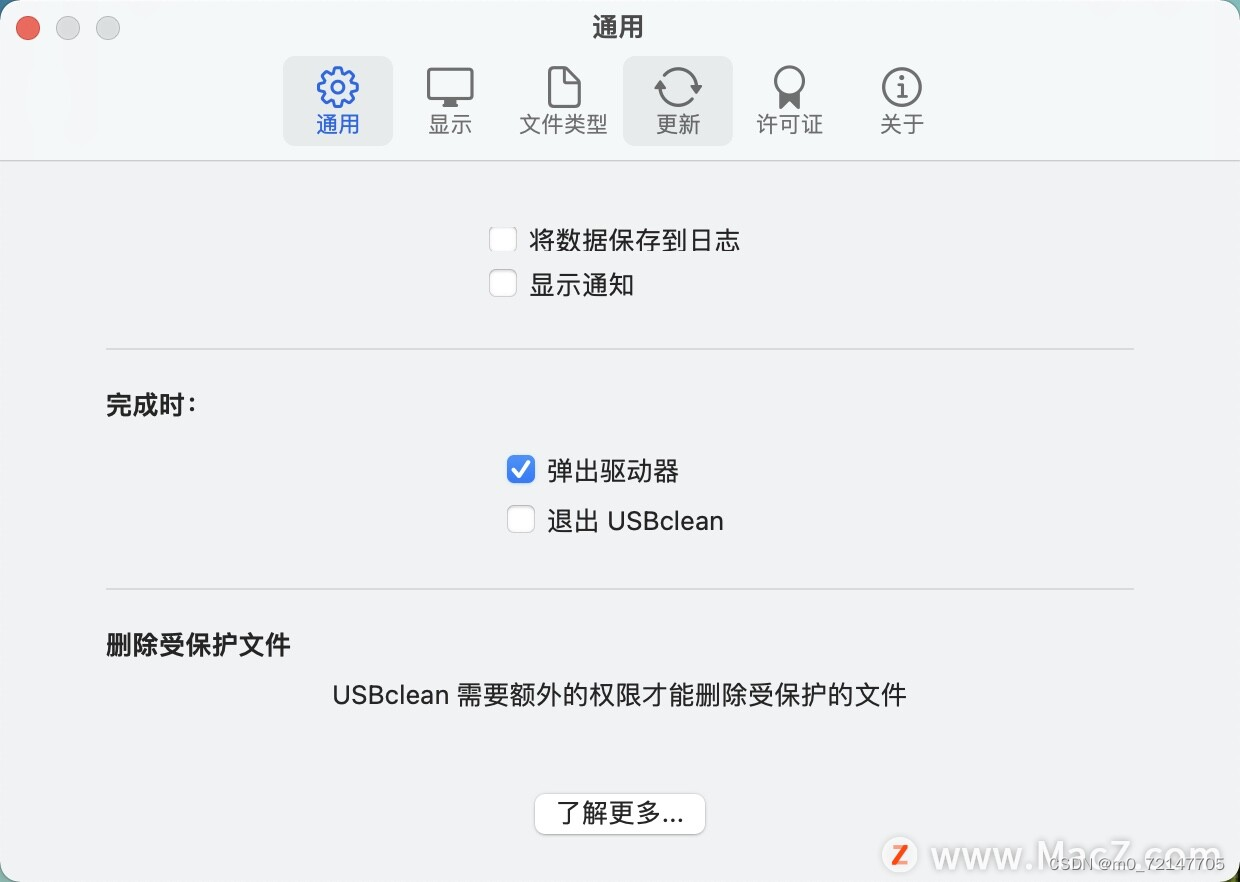Image resolution: width=1240 pixels, height=882 pixels.
Task: Switch to the 文件类型 tab label
Action: click(564, 125)
